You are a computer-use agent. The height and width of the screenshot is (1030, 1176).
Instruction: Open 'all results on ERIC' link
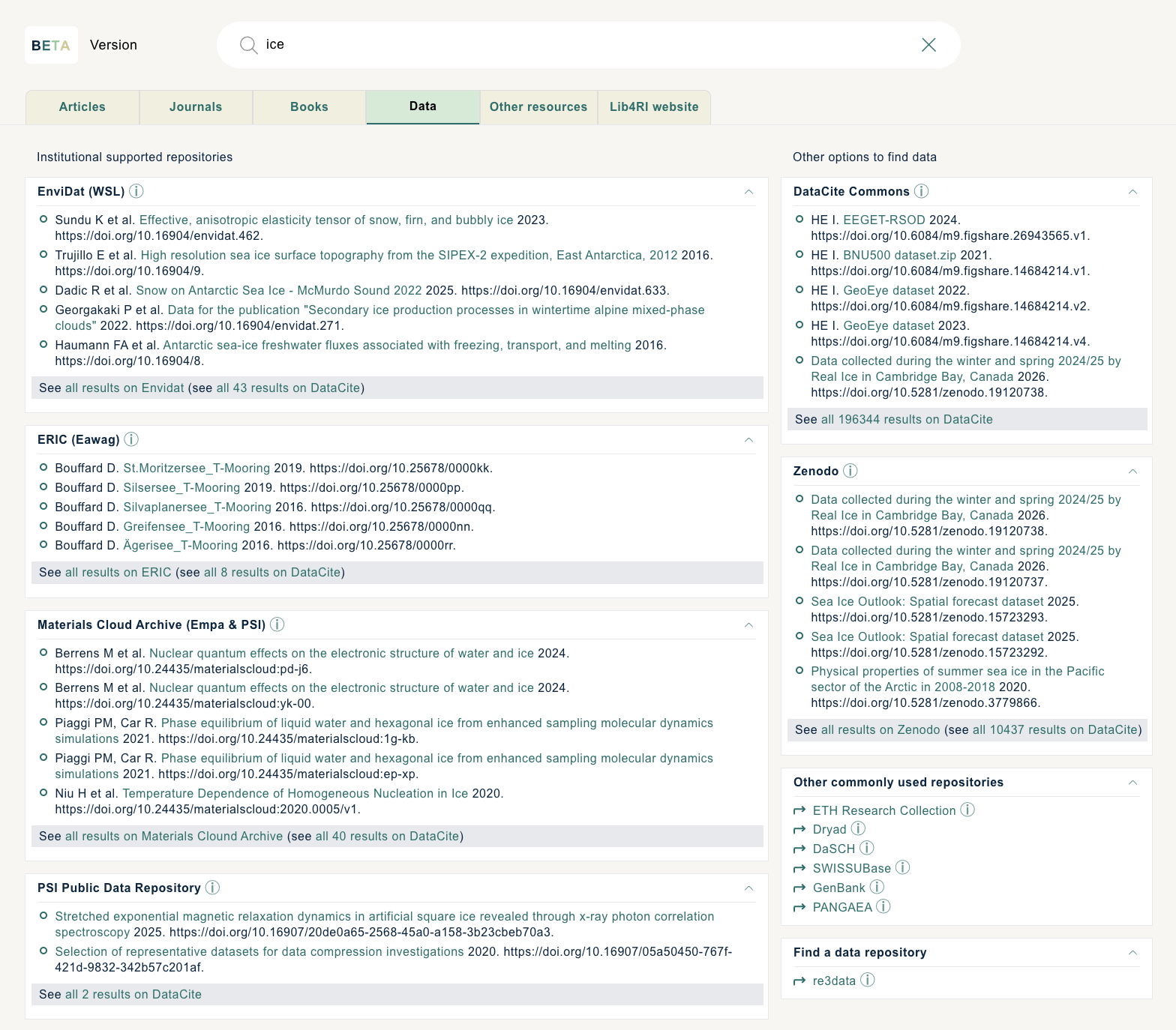tap(118, 572)
